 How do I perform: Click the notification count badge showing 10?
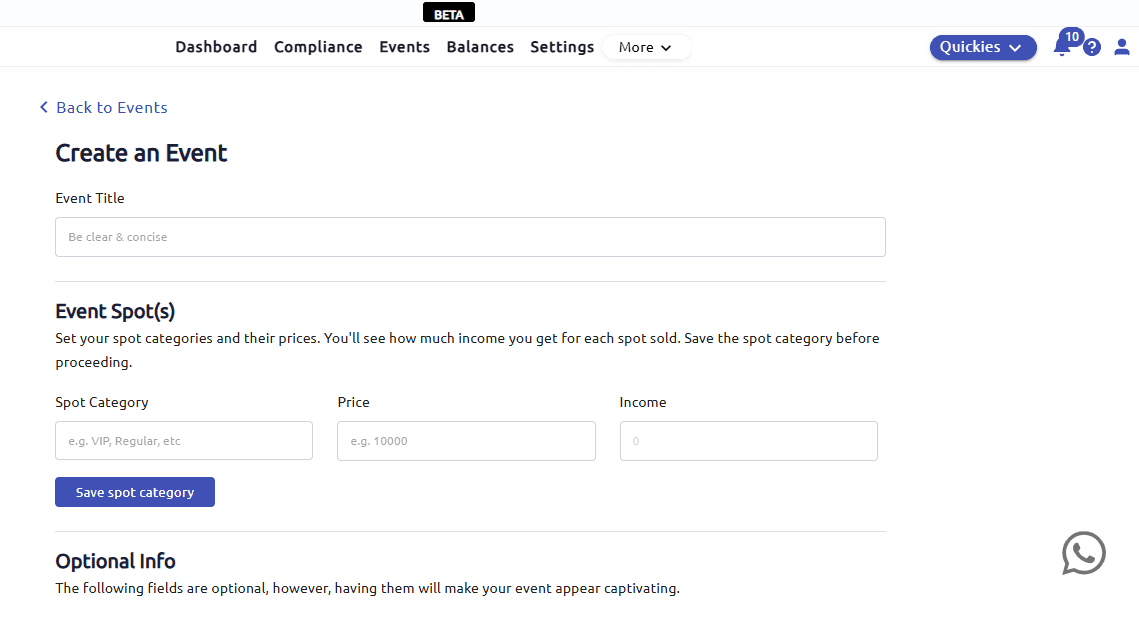pos(1072,37)
